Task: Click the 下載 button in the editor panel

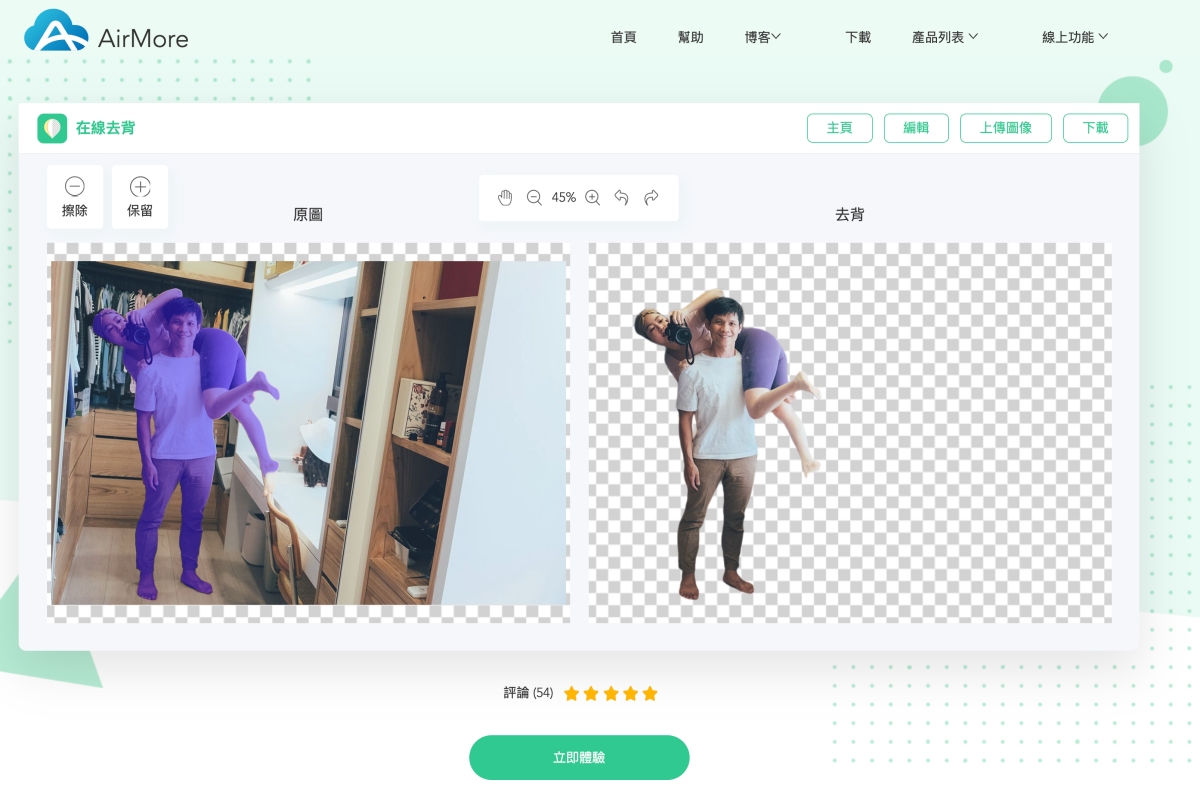Action: 1095,128
